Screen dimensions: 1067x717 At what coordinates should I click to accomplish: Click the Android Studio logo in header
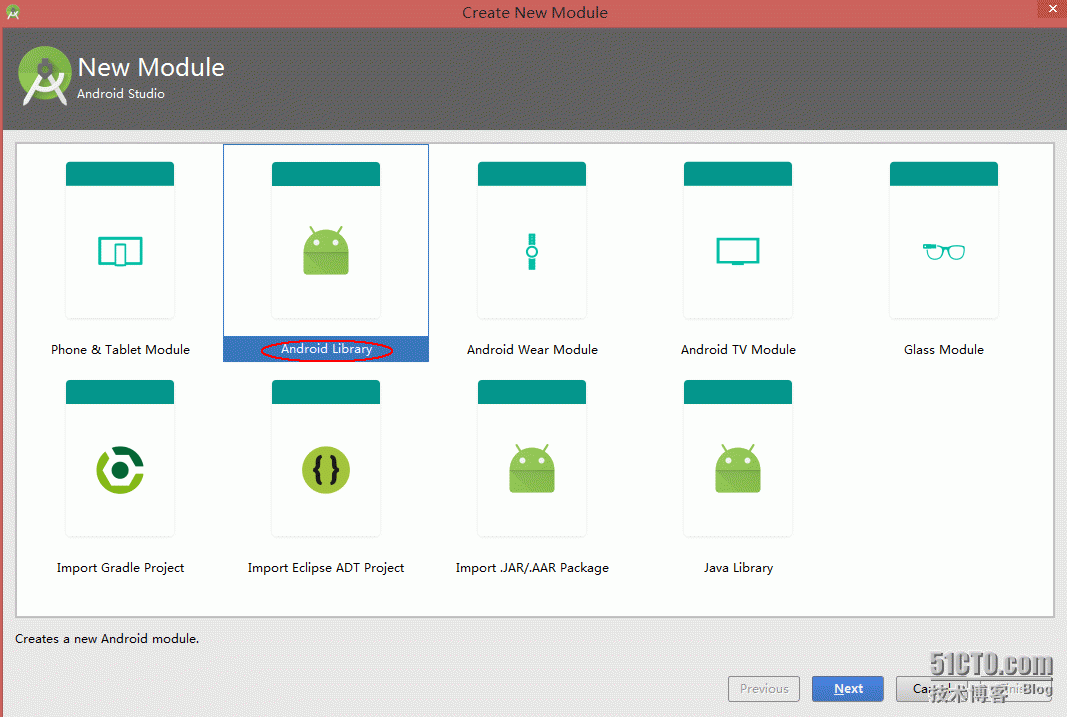tap(44, 76)
